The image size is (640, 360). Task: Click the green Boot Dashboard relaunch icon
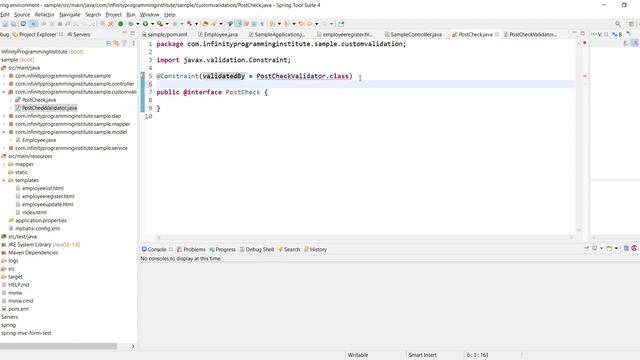coord(120,24)
